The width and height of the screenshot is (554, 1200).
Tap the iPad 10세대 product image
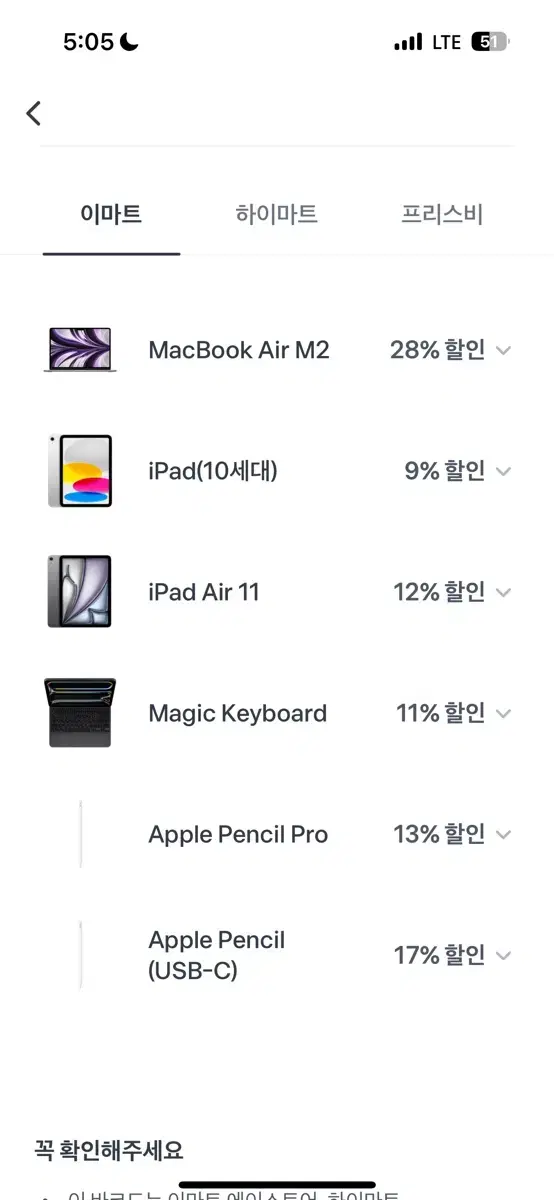pos(80,471)
